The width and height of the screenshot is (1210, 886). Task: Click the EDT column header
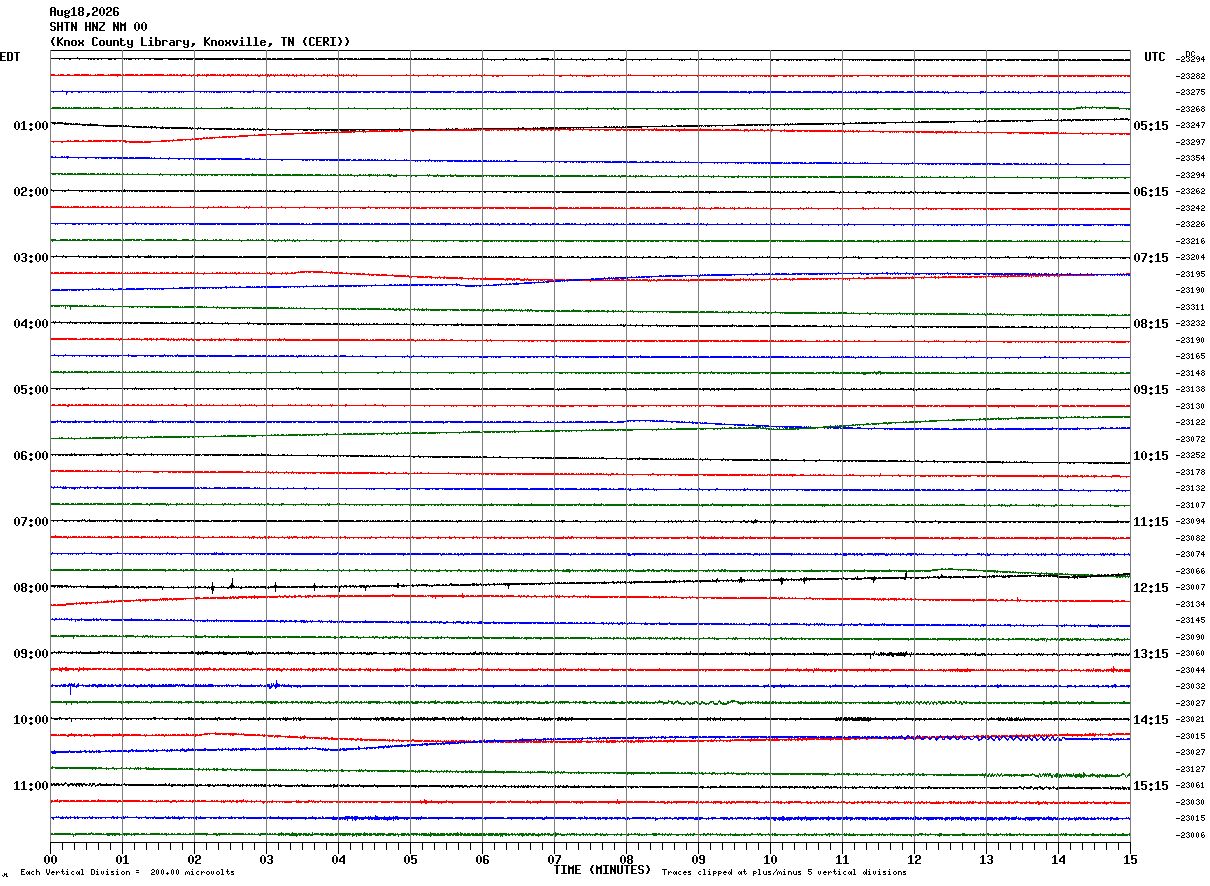(x=10, y=57)
